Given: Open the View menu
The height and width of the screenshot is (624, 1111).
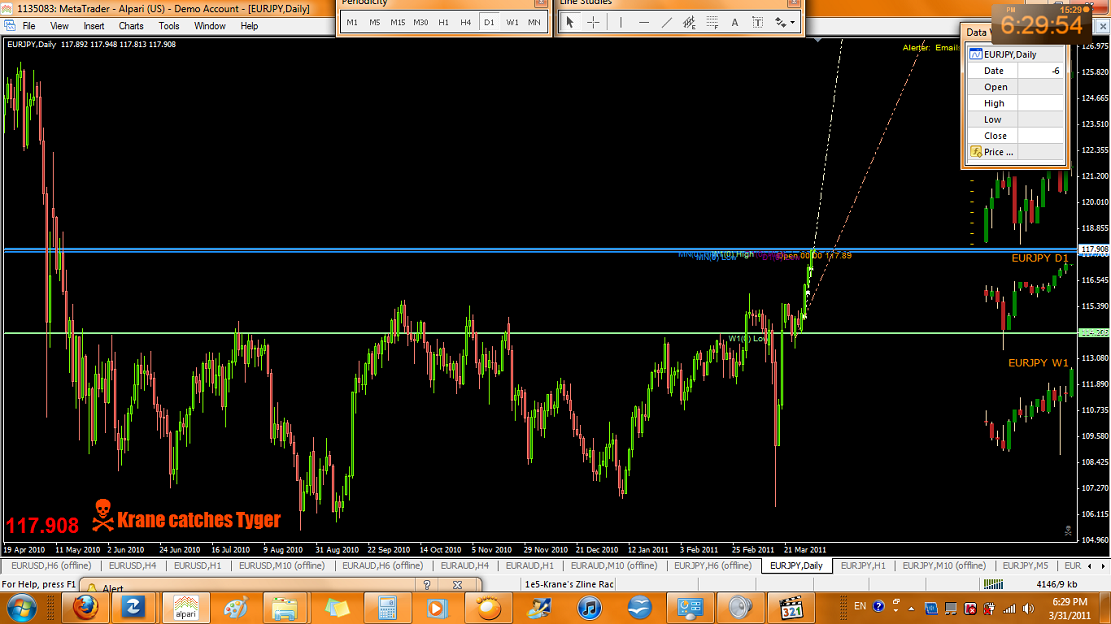Looking at the screenshot, I should pyautogui.click(x=59, y=26).
